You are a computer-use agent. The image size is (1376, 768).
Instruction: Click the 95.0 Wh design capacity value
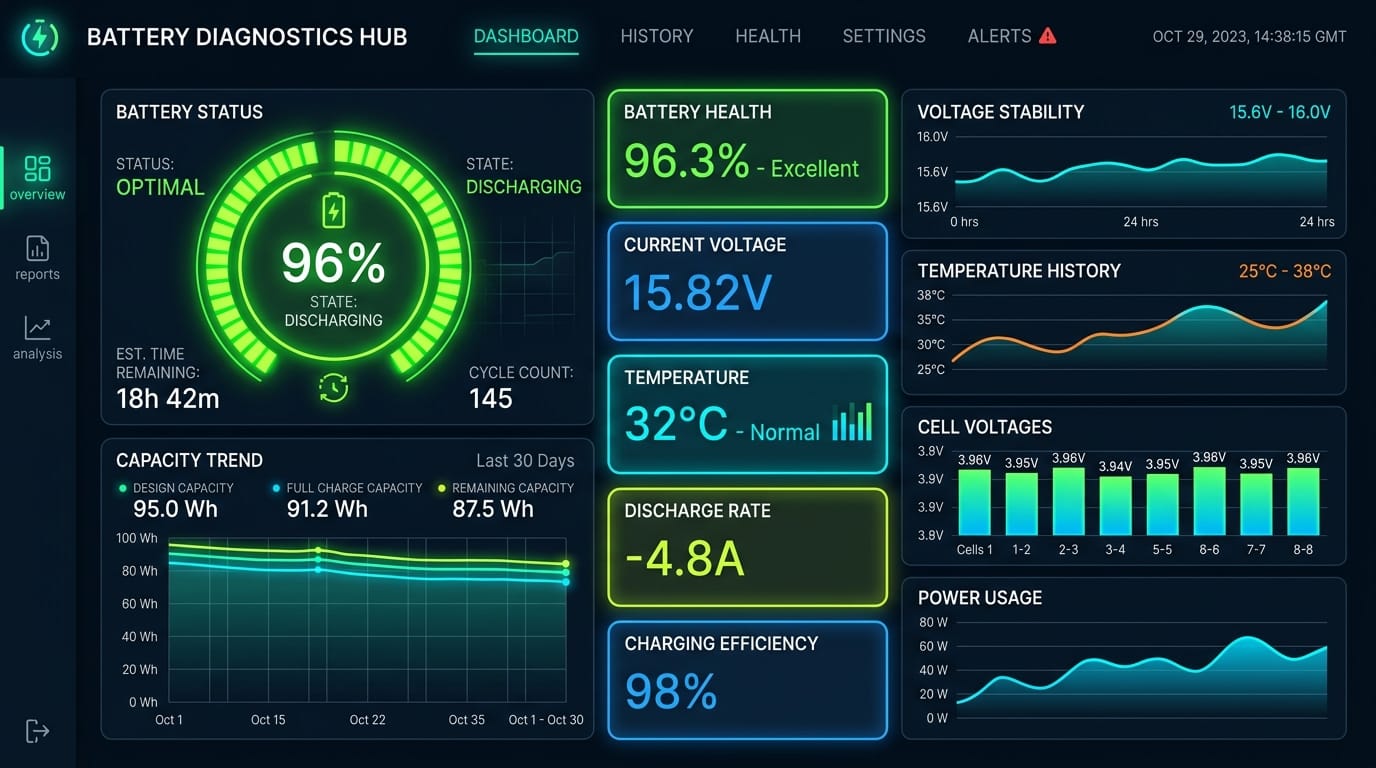(x=176, y=509)
